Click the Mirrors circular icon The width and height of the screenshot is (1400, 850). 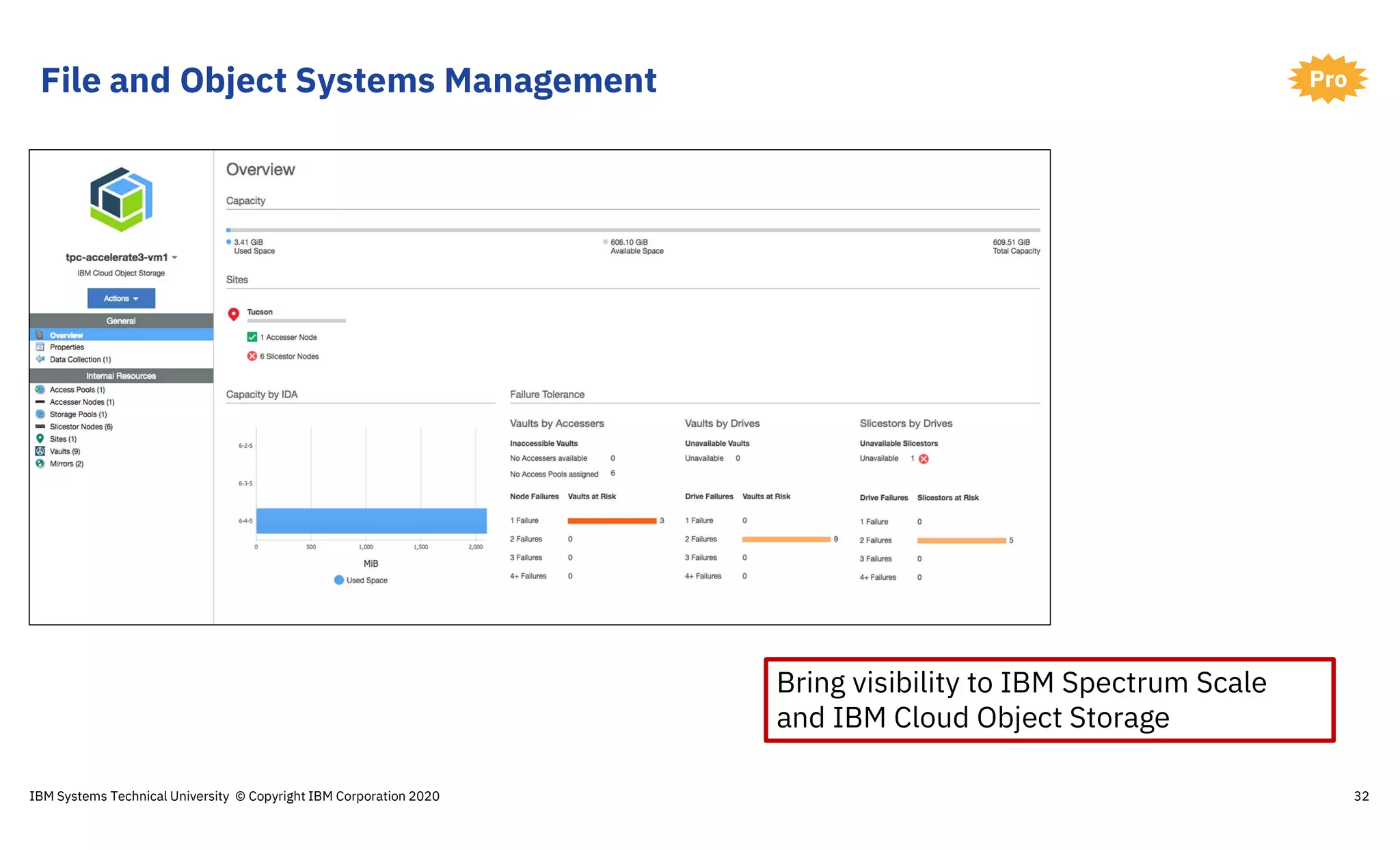(x=40, y=464)
